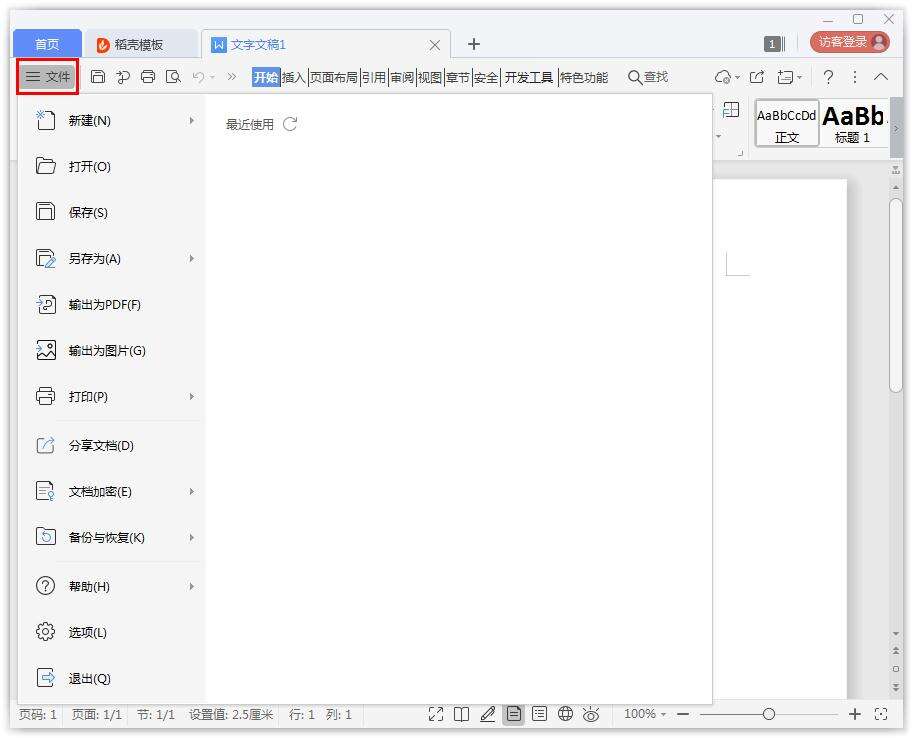Close the 文字文稿1 document tab

[x=434, y=45]
